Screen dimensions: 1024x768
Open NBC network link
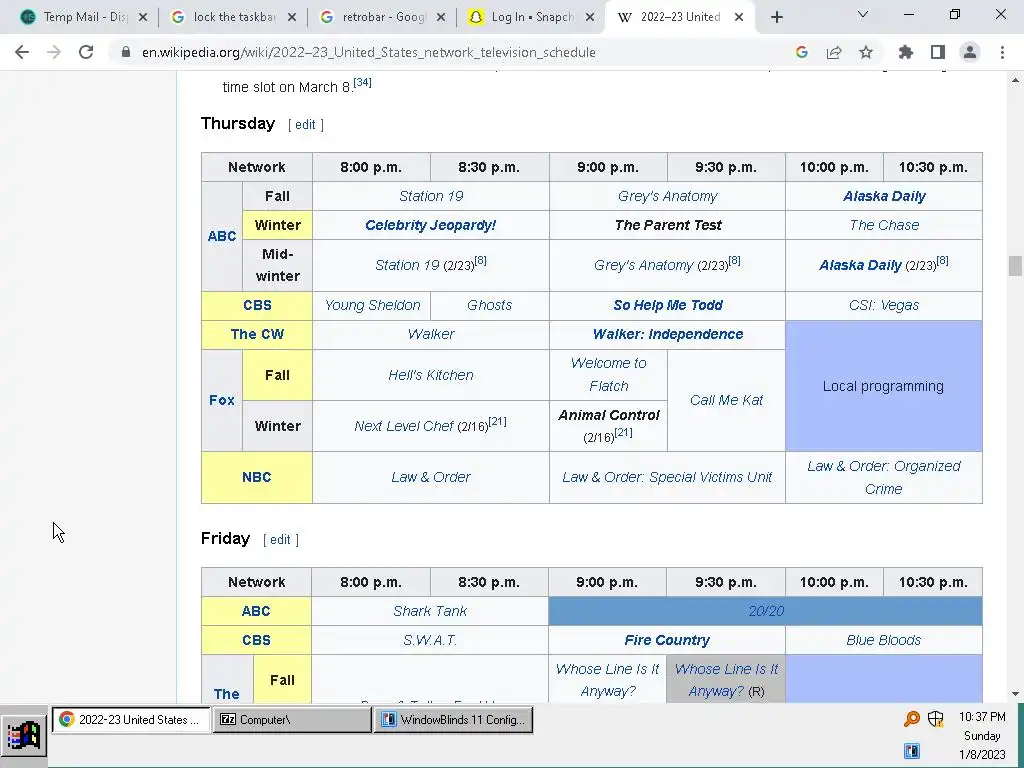coord(257,477)
